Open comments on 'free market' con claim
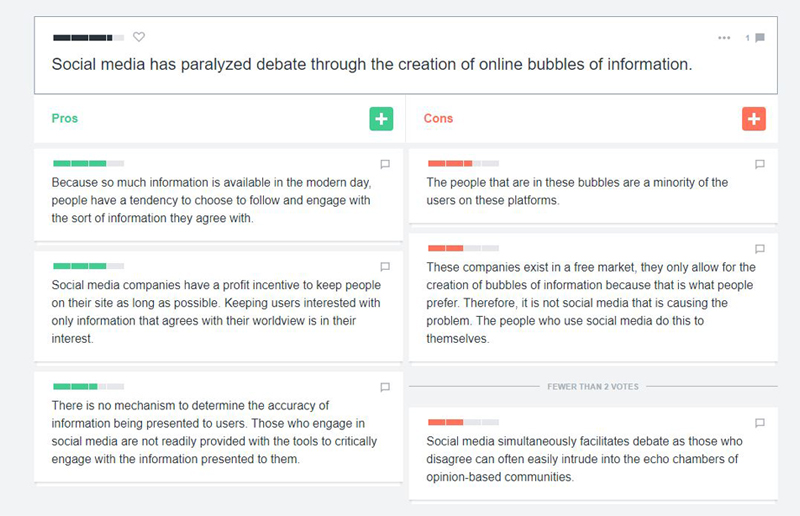Viewport: 800px width, 516px height. [x=759, y=249]
